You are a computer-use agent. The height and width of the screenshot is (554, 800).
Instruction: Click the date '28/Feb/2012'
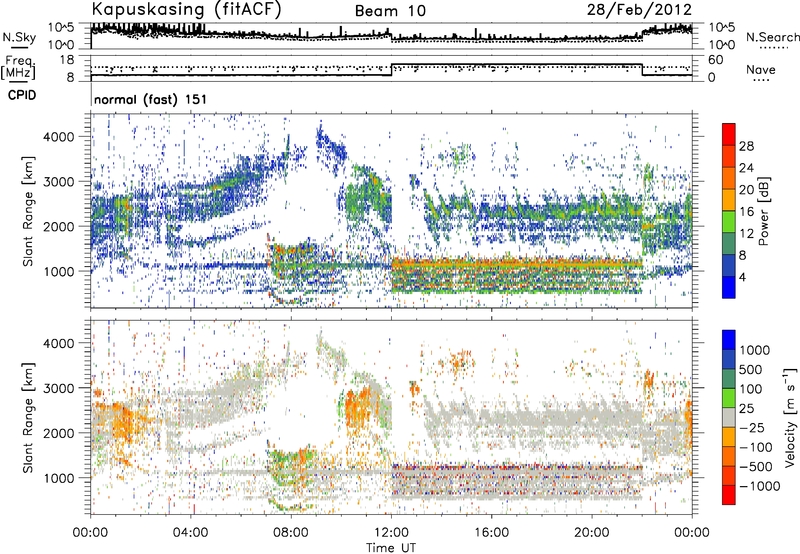point(639,9)
